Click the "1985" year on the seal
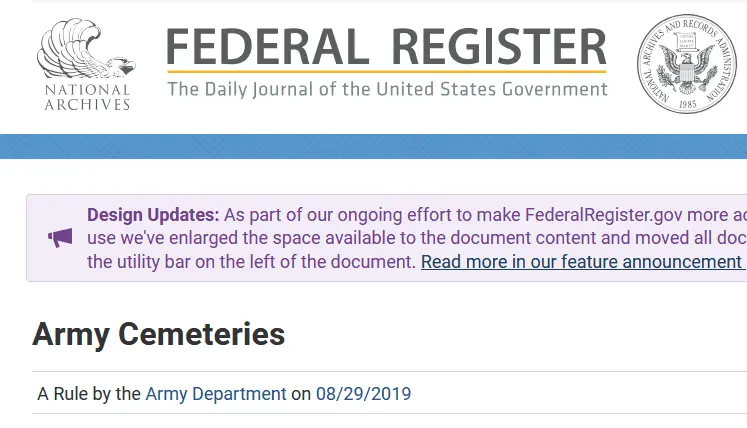Screen dimensions: 747x428 686,102
